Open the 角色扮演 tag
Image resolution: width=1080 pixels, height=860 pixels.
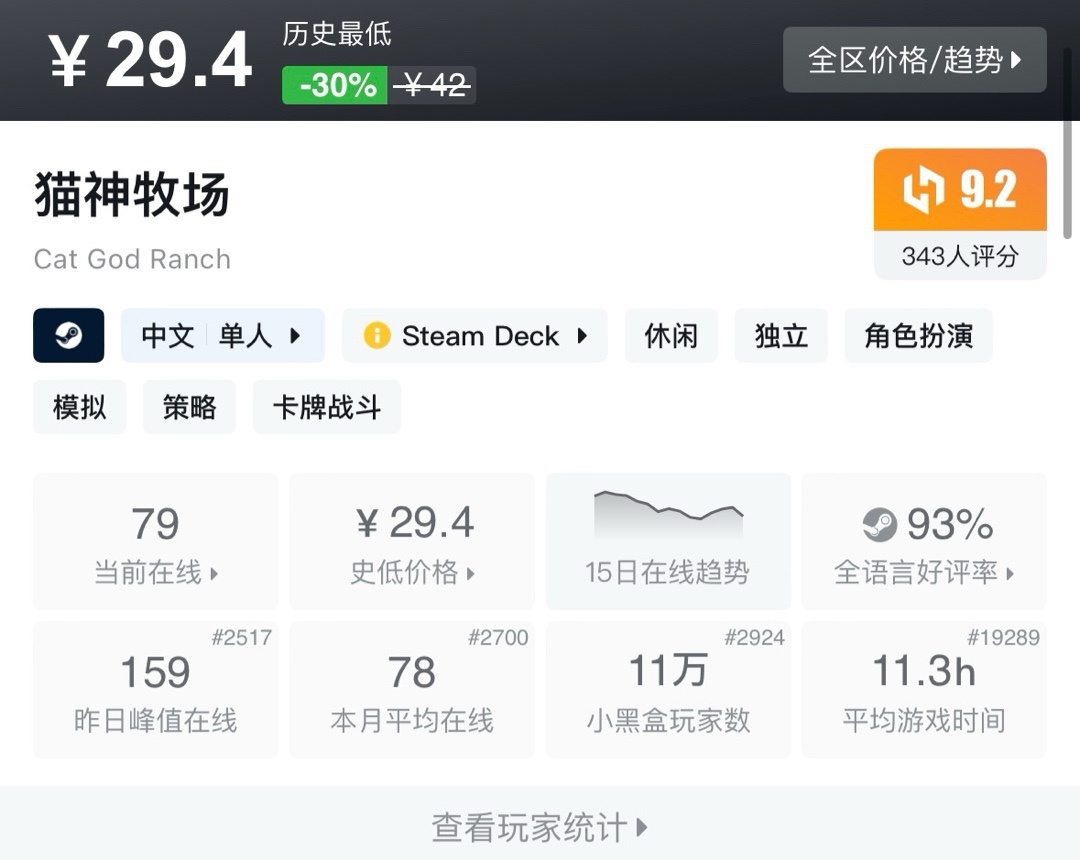click(918, 335)
